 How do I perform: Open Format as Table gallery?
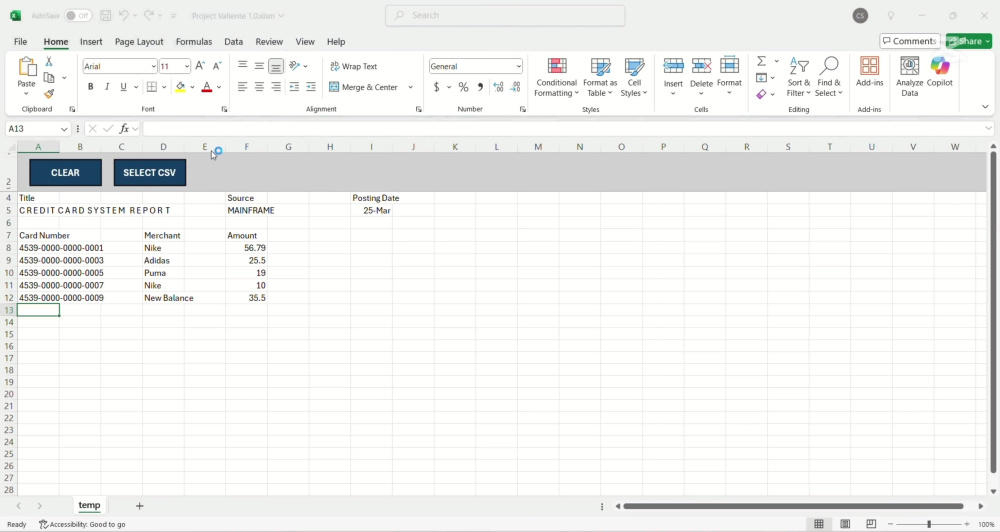coord(599,77)
